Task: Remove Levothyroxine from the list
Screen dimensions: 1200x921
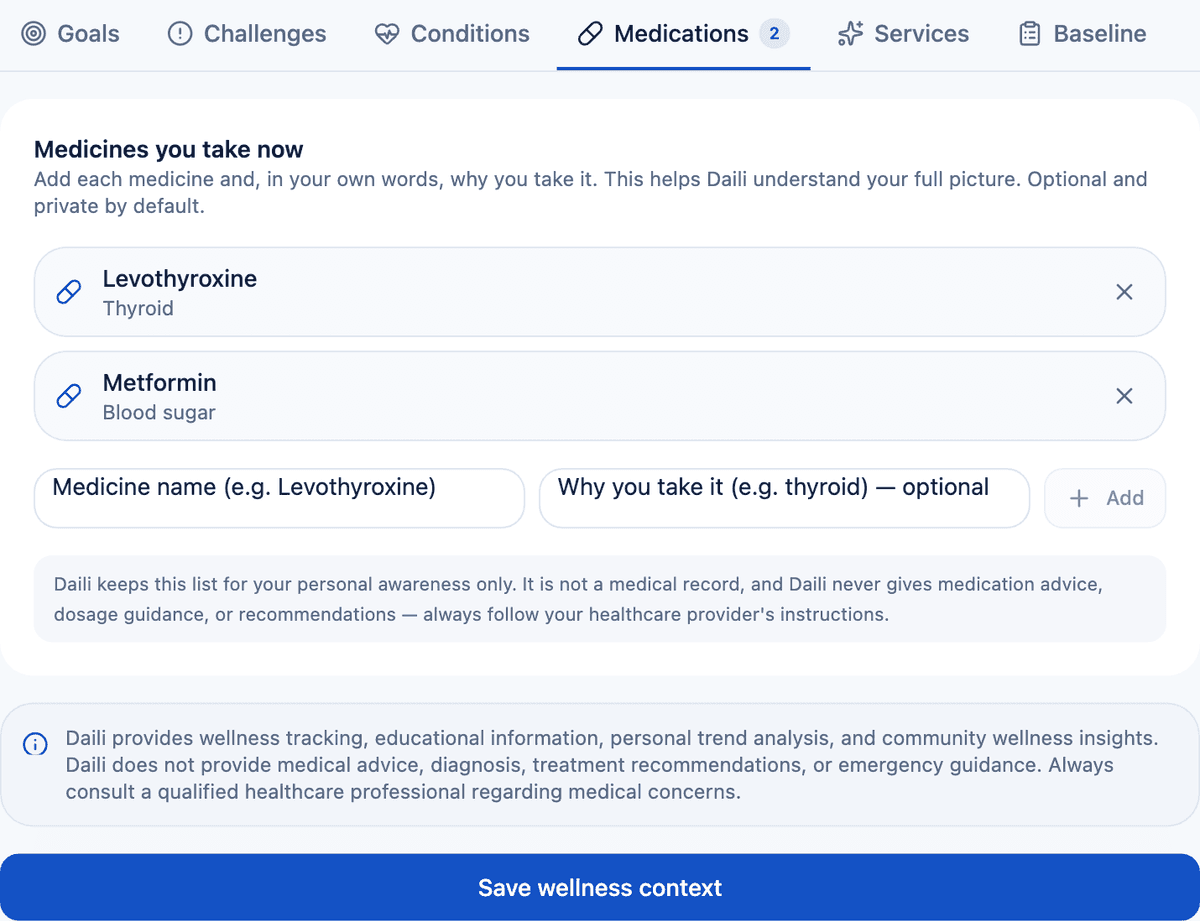Action: tap(1124, 292)
